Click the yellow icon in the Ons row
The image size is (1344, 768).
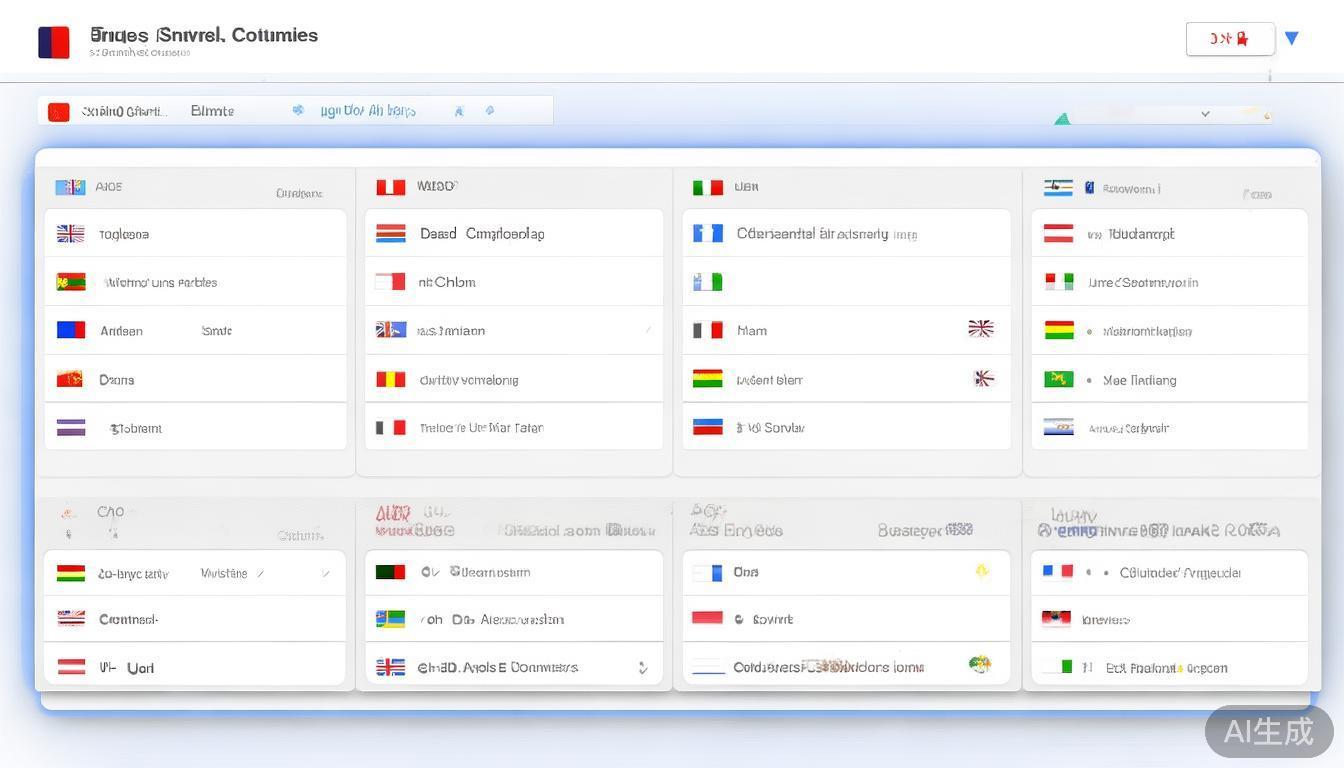coord(982,571)
